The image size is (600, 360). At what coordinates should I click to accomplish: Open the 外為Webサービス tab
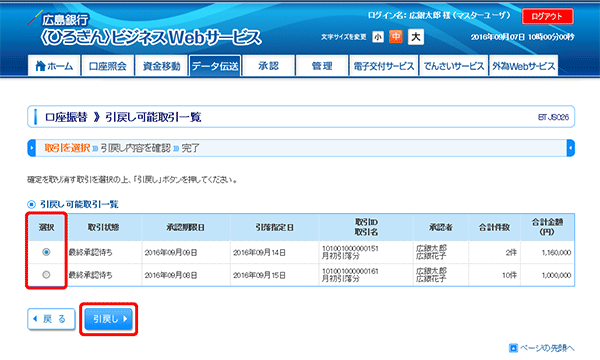(x=523, y=66)
